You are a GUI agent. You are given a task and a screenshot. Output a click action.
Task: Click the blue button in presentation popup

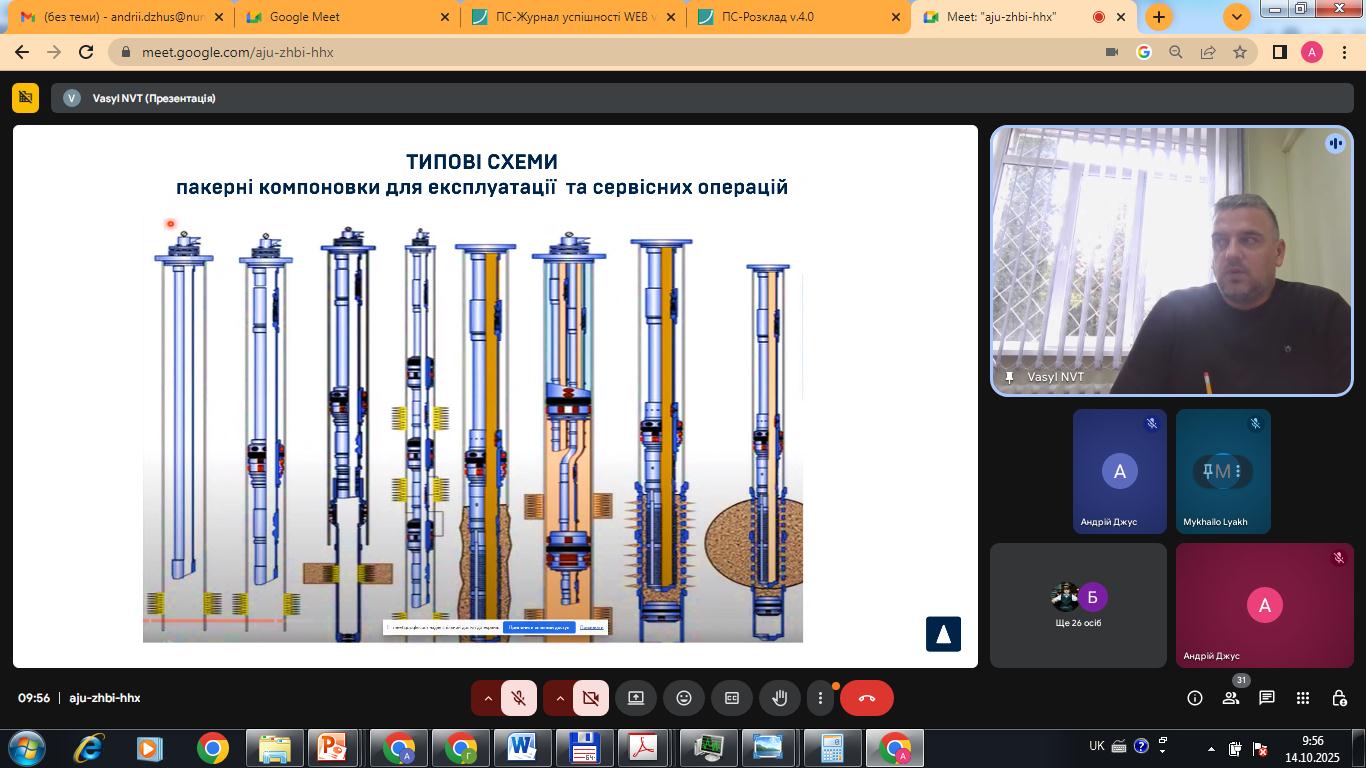pos(539,627)
